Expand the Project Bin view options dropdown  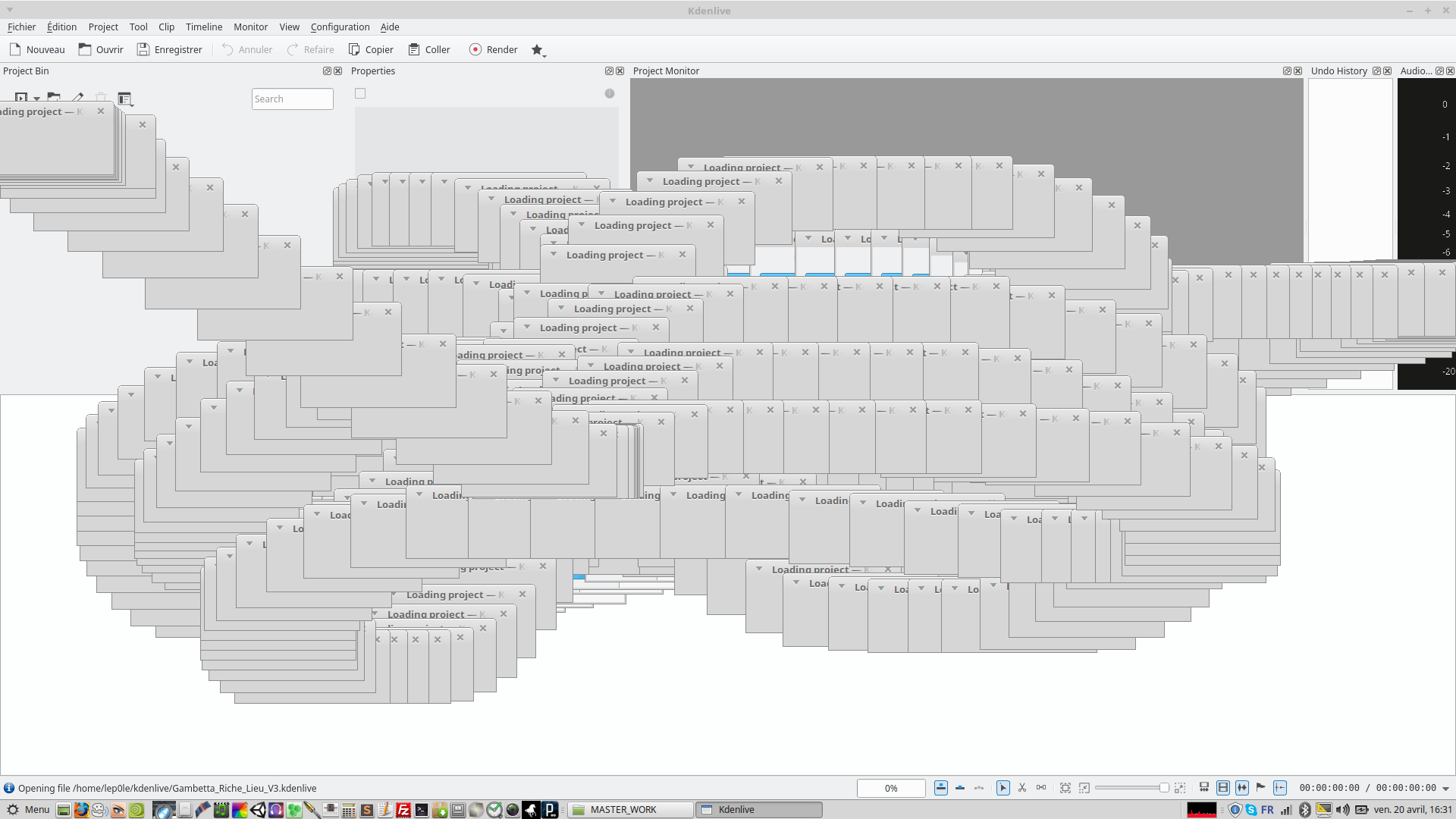click(x=125, y=99)
